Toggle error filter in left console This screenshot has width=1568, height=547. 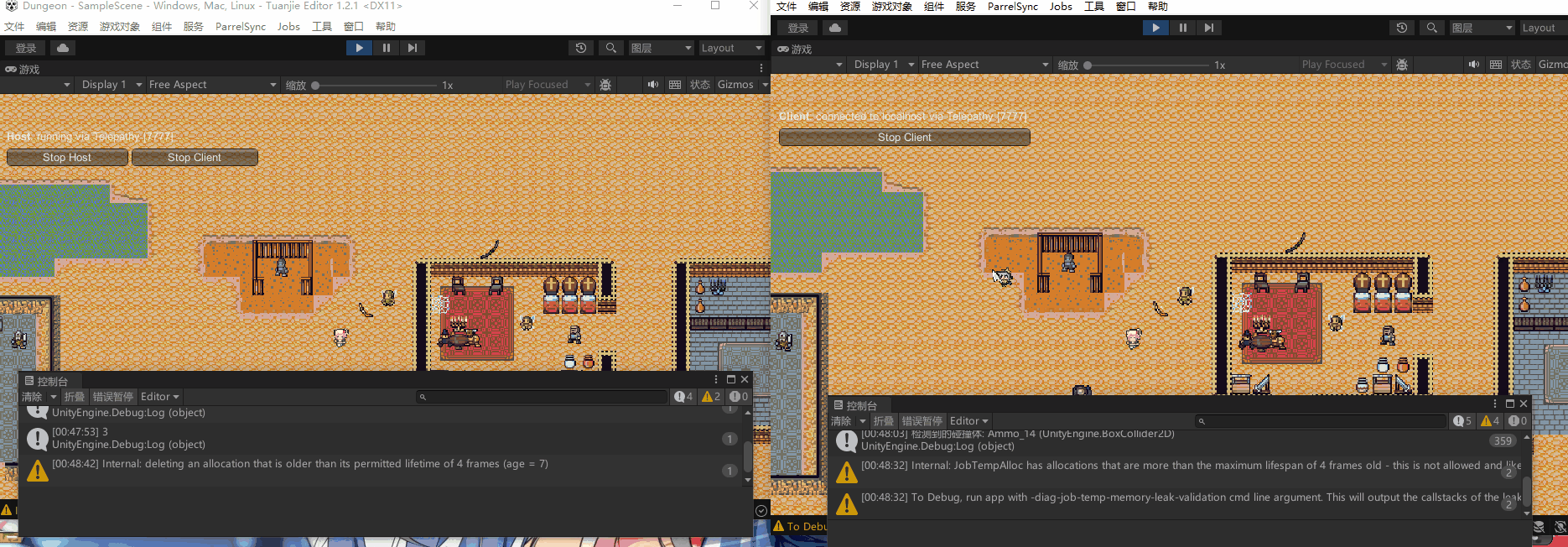[x=739, y=397]
